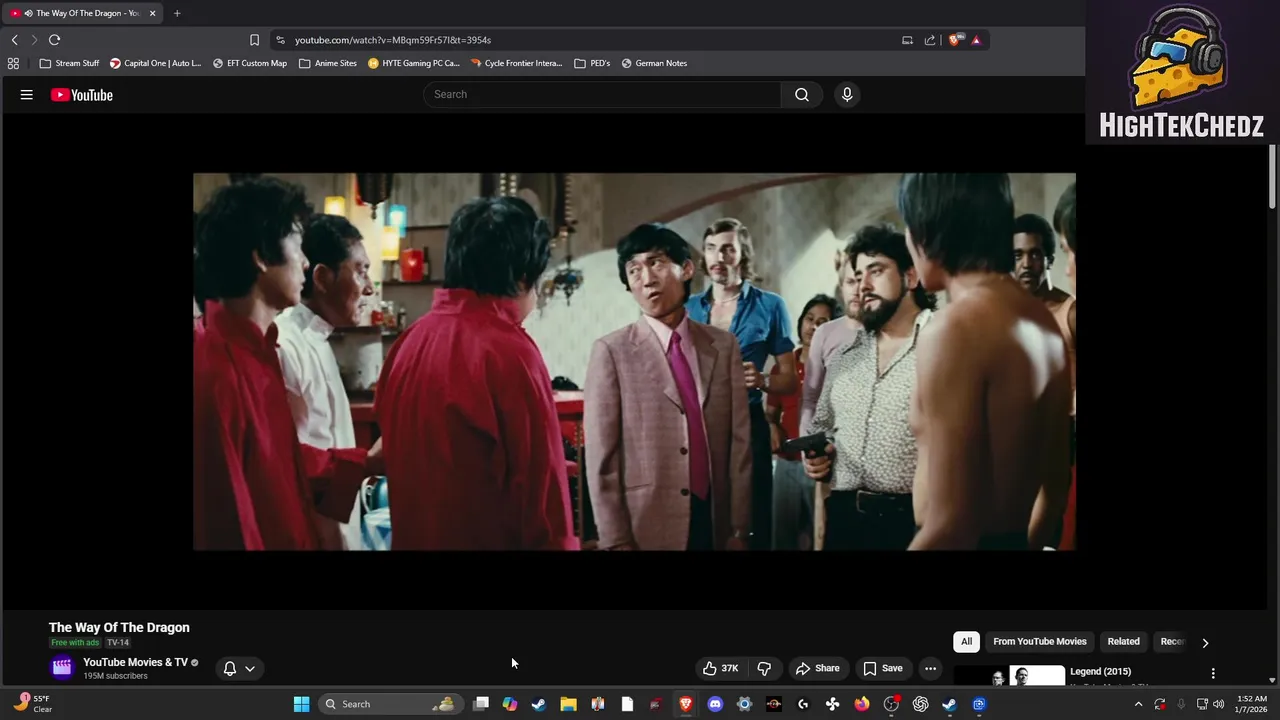This screenshot has height=720, width=1280.
Task: Open German Notes bookmark
Action: coord(654,63)
